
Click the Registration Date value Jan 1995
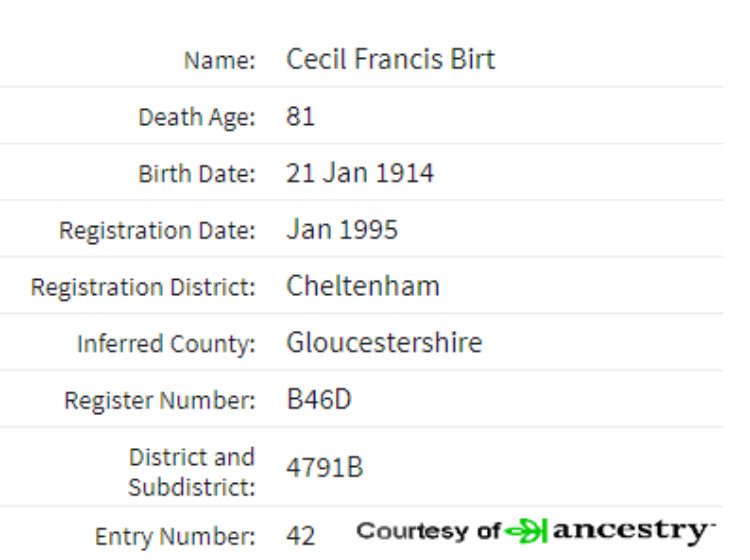click(342, 229)
